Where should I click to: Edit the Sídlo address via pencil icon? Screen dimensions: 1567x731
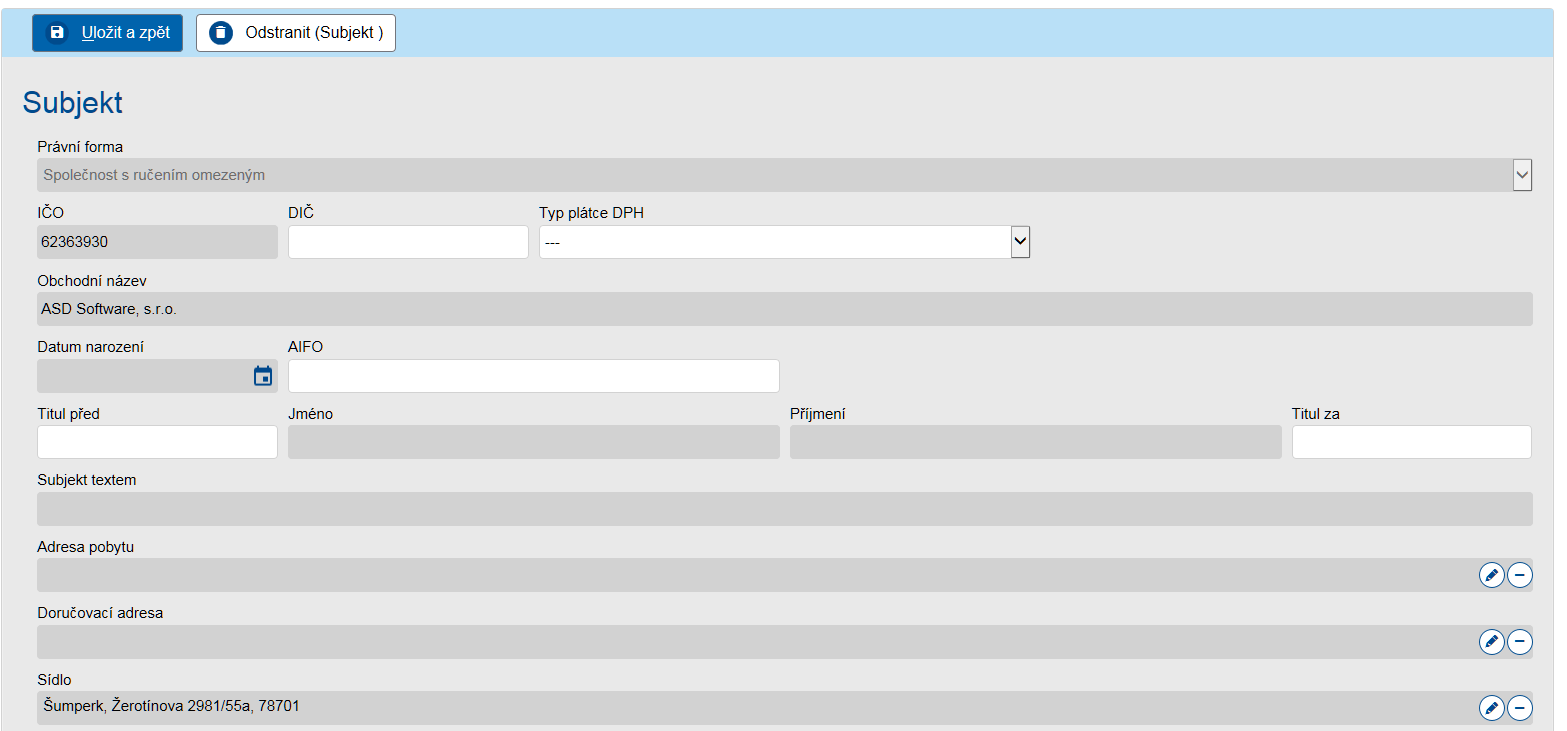[x=1491, y=708]
